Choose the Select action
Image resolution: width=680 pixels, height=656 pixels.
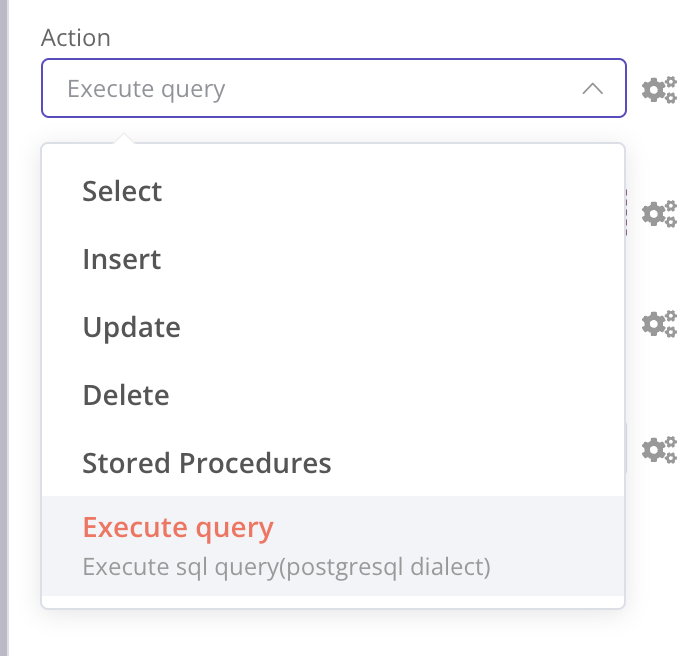click(122, 191)
